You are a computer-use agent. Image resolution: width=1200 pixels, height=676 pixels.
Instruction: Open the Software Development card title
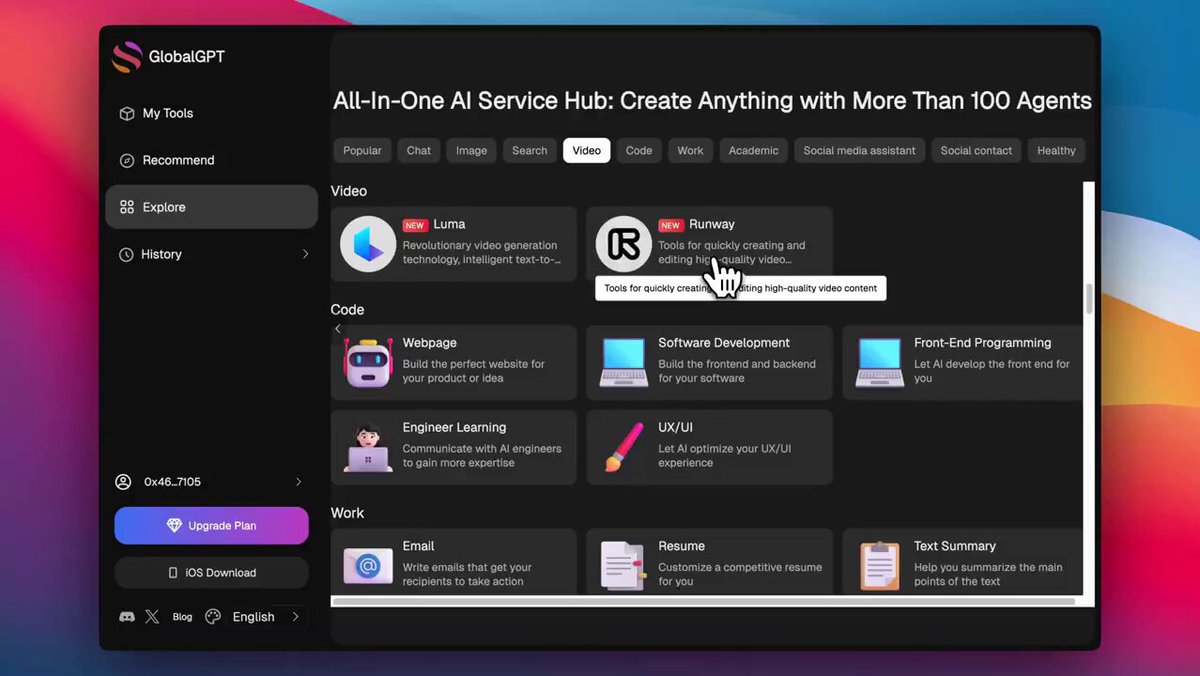pyautogui.click(x=724, y=343)
